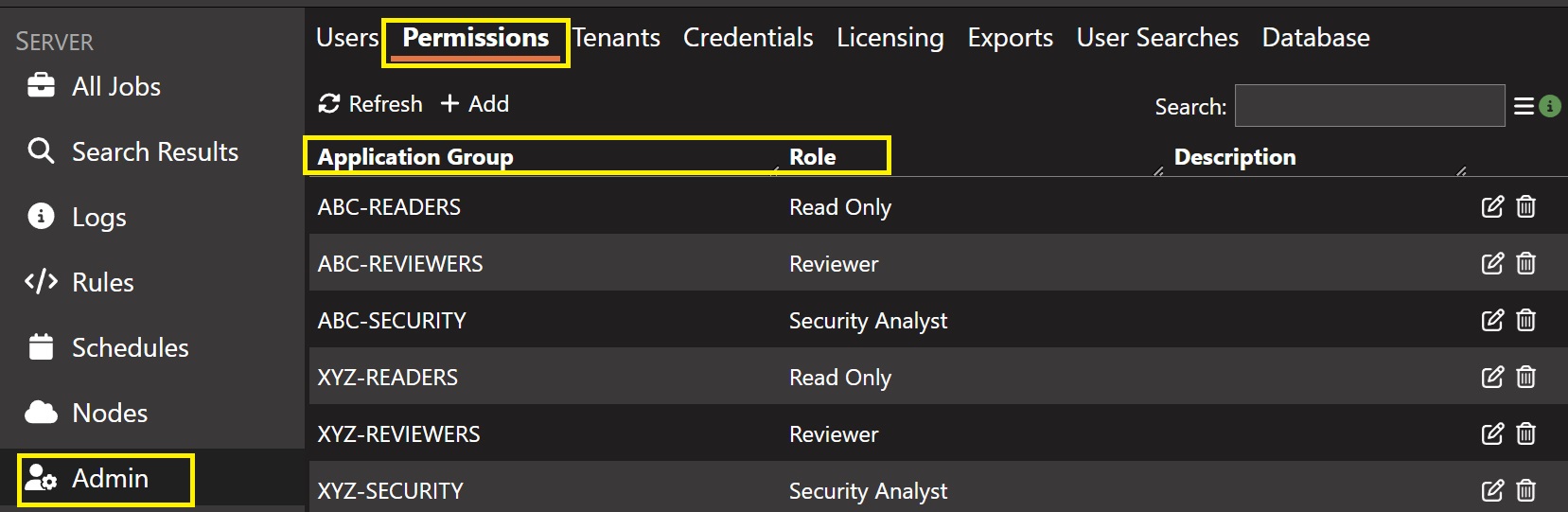Edit the XYZ-SECURITY permission entry
The image size is (1568, 512).
pos(1491,490)
